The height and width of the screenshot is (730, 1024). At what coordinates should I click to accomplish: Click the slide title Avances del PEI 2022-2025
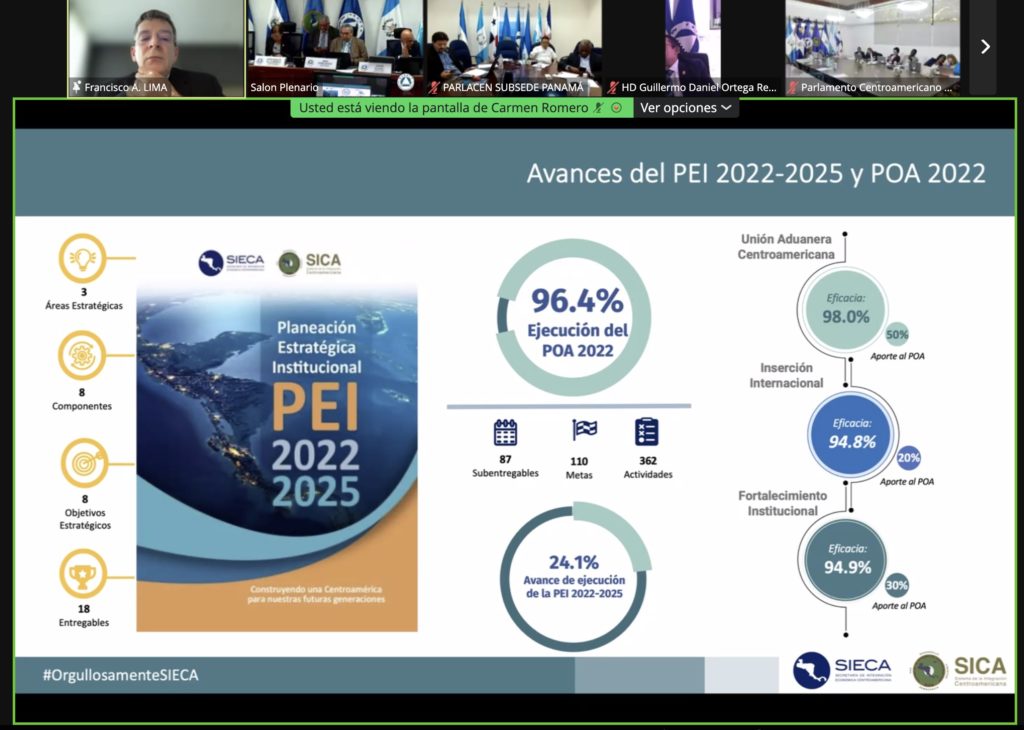click(756, 174)
